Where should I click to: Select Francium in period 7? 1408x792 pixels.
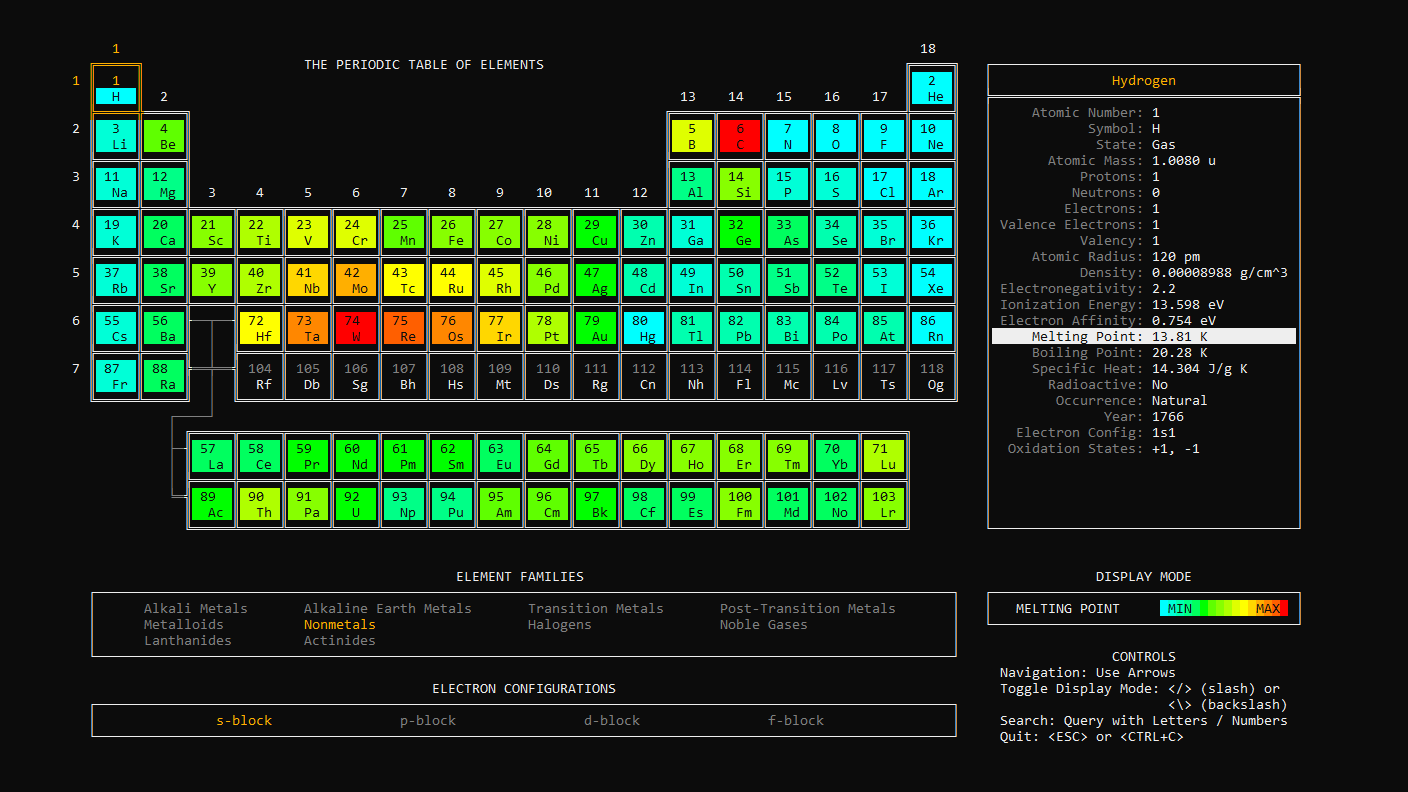click(116, 376)
